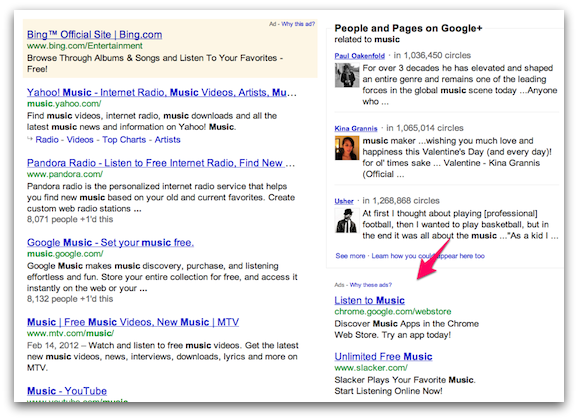Click the www.bing.com/Entertainment URL
Screen dimensions: 578x420
(85, 46)
